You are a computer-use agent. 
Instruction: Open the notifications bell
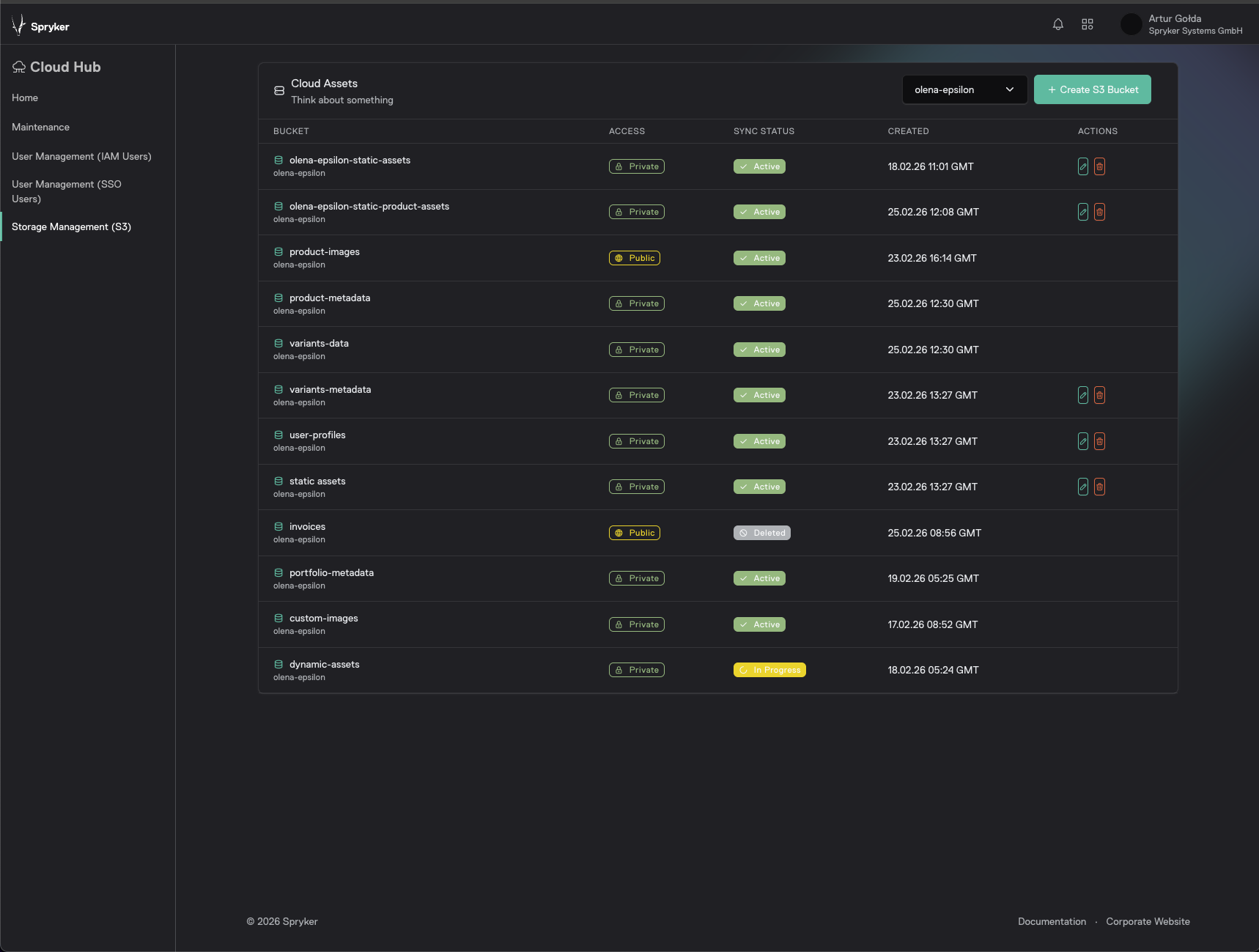click(1057, 24)
